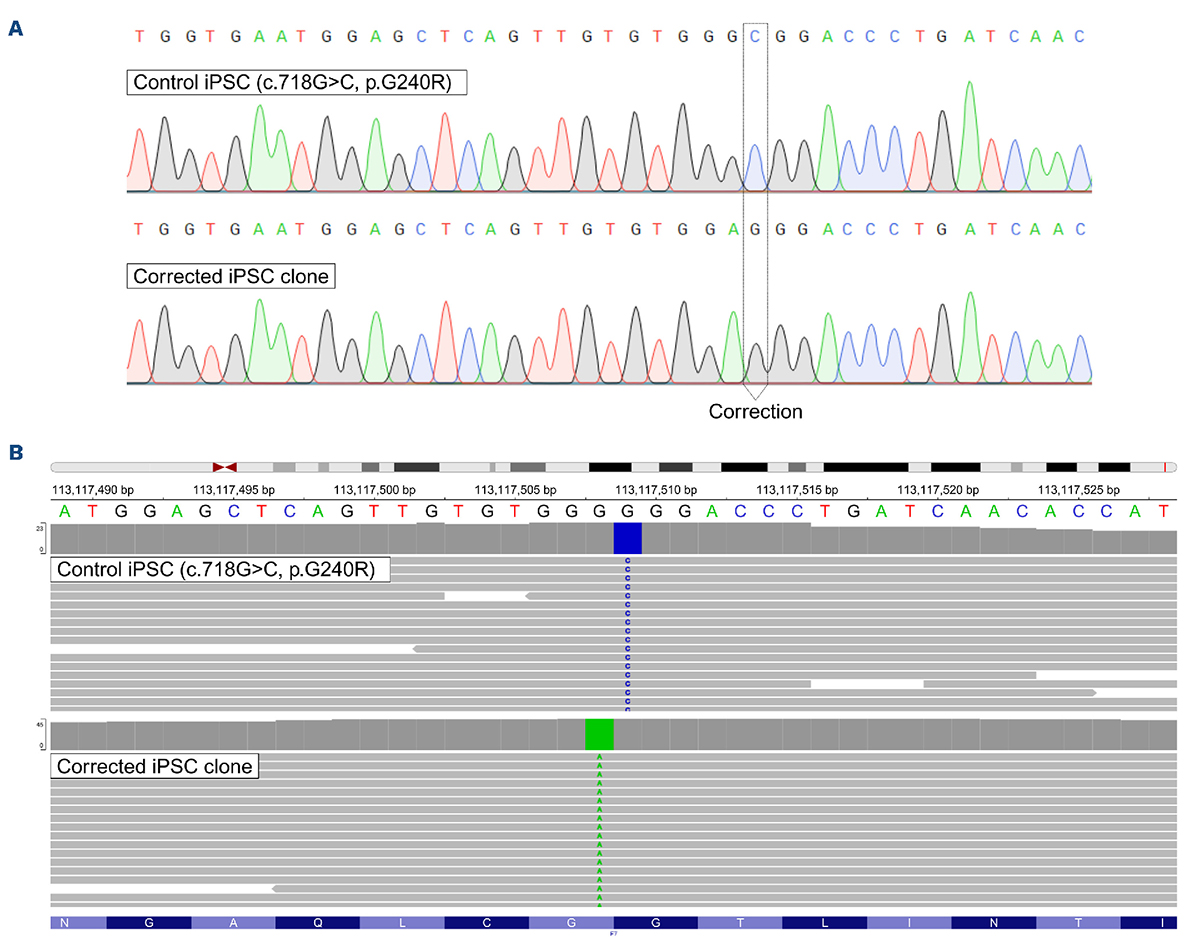The image size is (1200, 942).
Task: Click the red centromere marker on the ideogram
Action: pyautogui.click(x=225, y=467)
